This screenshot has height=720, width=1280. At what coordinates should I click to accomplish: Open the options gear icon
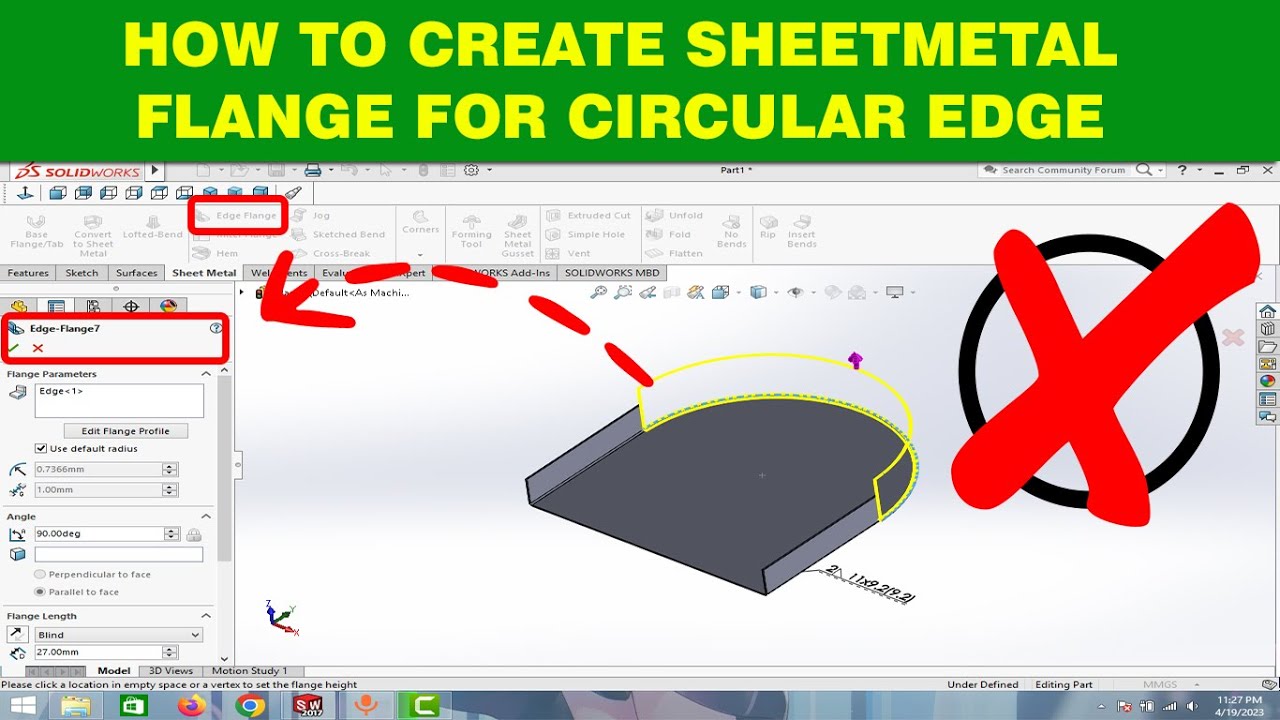[x=472, y=170]
